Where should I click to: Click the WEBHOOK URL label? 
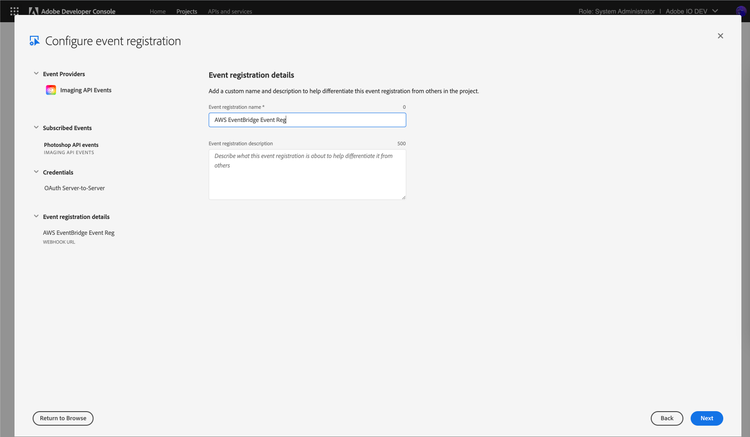(x=59, y=242)
